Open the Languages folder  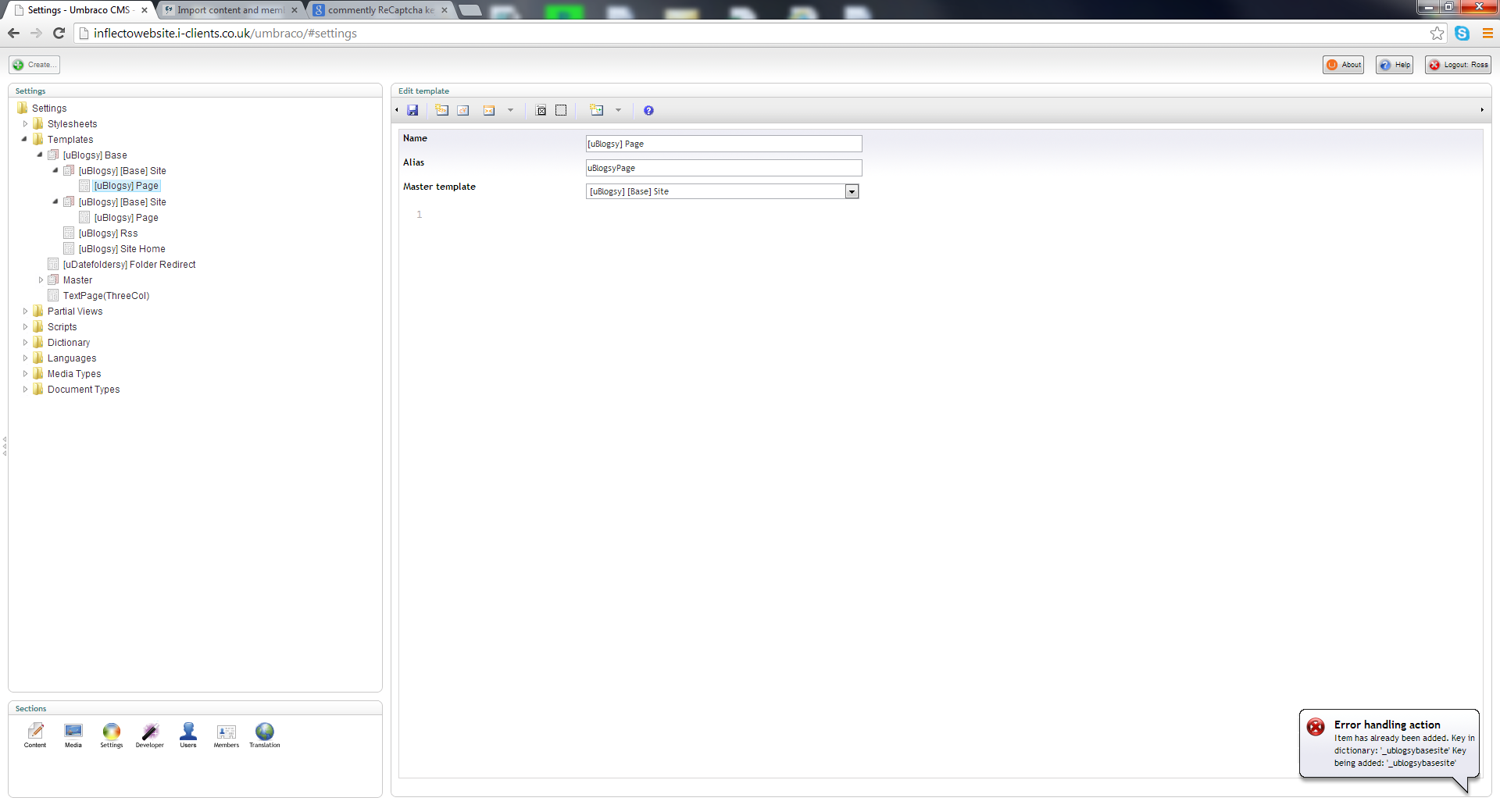pos(72,358)
